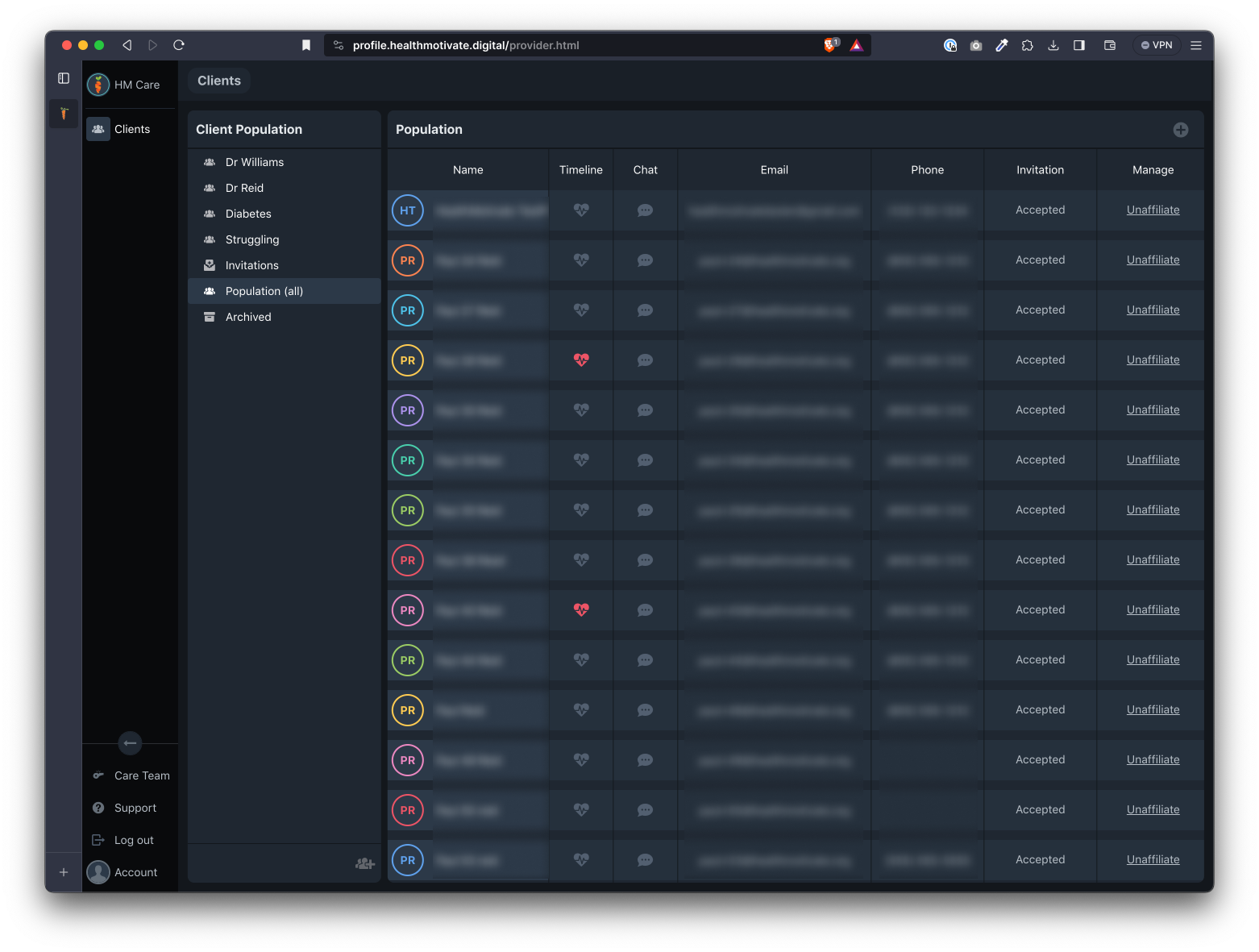Image resolution: width=1259 pixels, height=952 pixels.
Task: Open the browser hamburger menu
Action: (x=1196, y=45)
